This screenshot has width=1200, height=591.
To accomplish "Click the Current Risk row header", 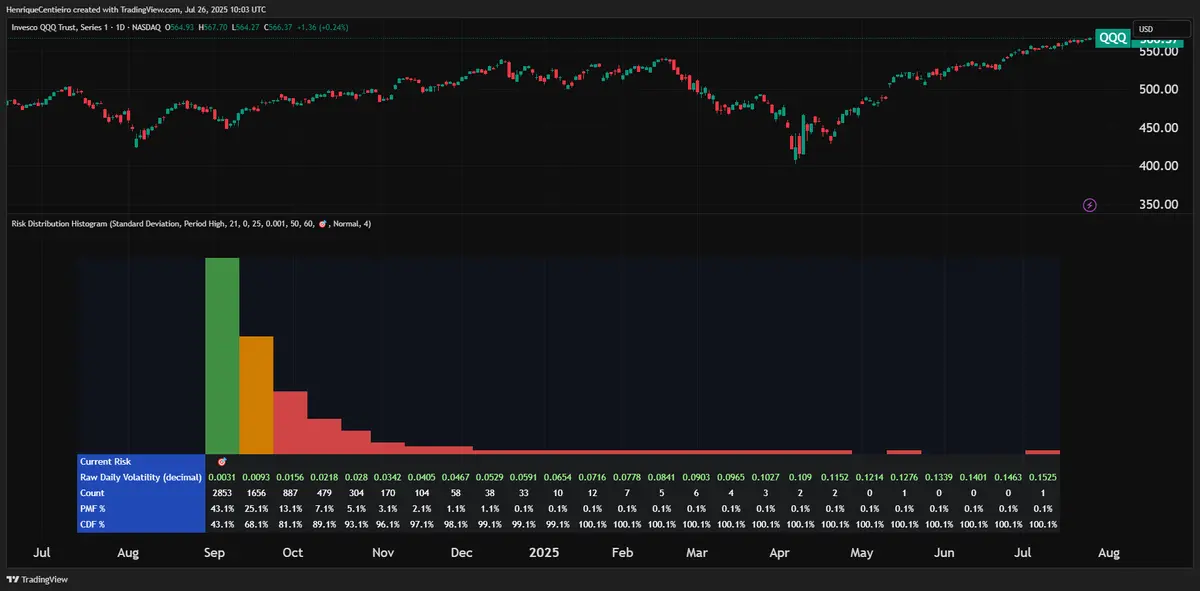I will tap(140, 462).
